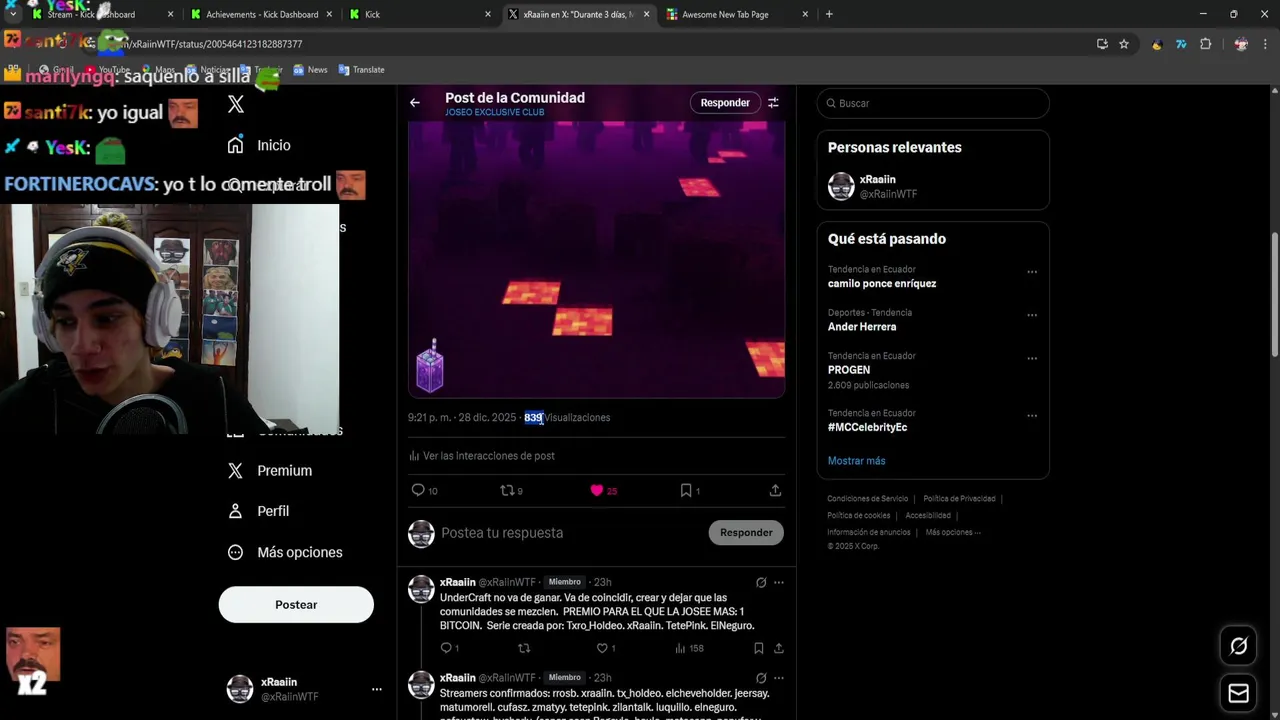Click Responder button beside reply box
The image size is (1280, 720).
[x=746, y=533]
